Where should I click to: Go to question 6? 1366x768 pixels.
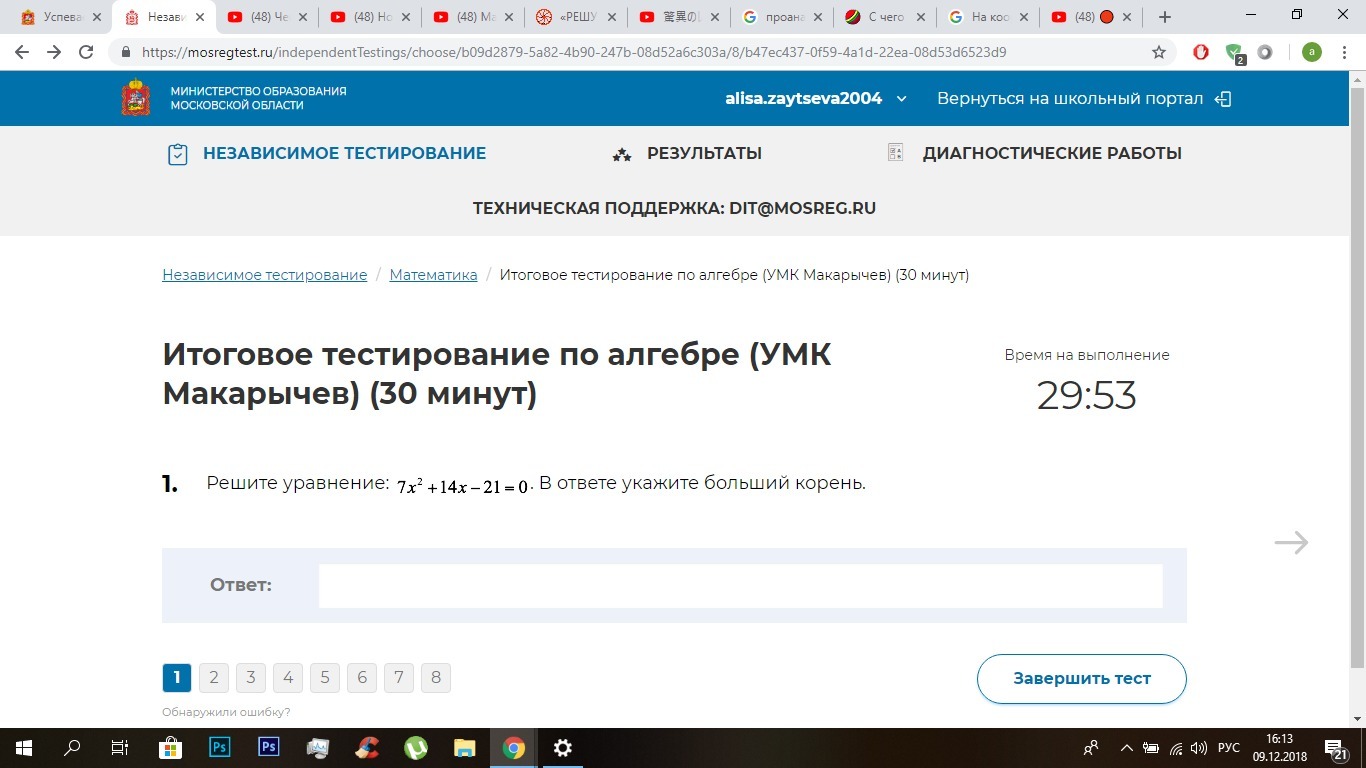pos(361,678)
